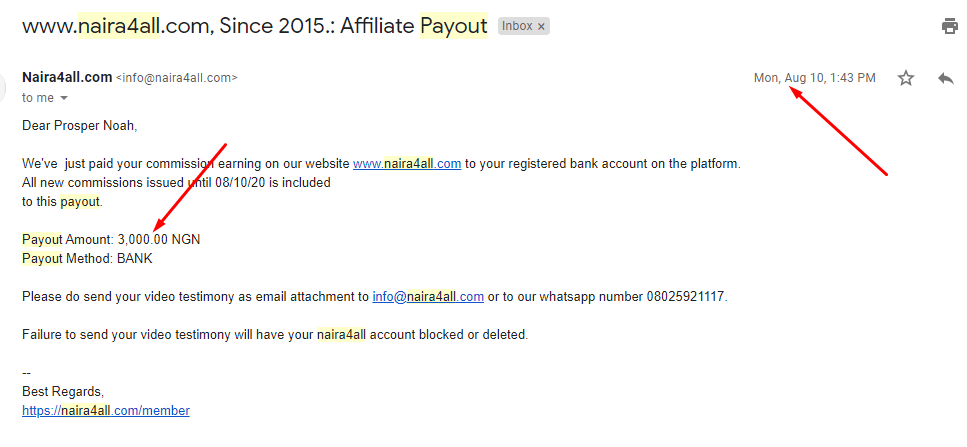Click the reply arrow icon
Image resolution: width=967 pixels, height=447 pixels.
pos(946,78)
